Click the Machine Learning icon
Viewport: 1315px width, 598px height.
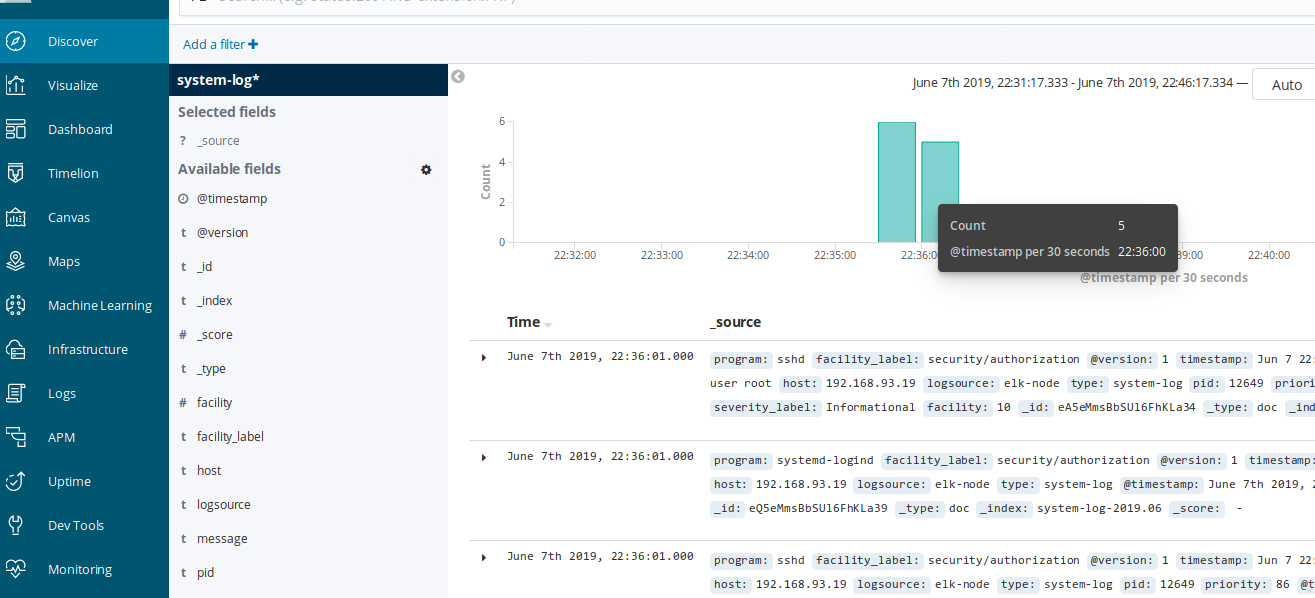(x=15, y=305)
